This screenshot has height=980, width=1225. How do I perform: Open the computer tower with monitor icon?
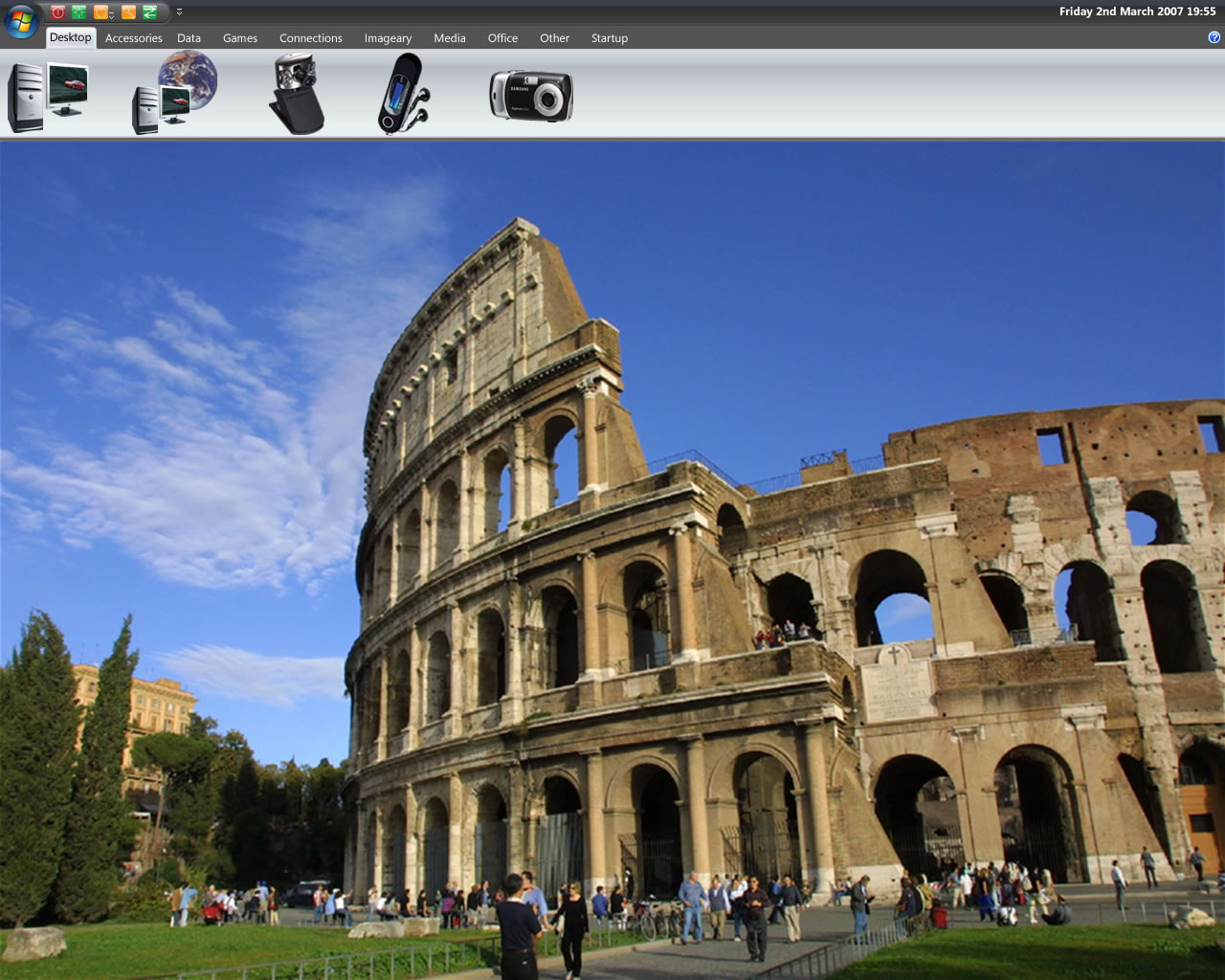(x=48, y=96)
